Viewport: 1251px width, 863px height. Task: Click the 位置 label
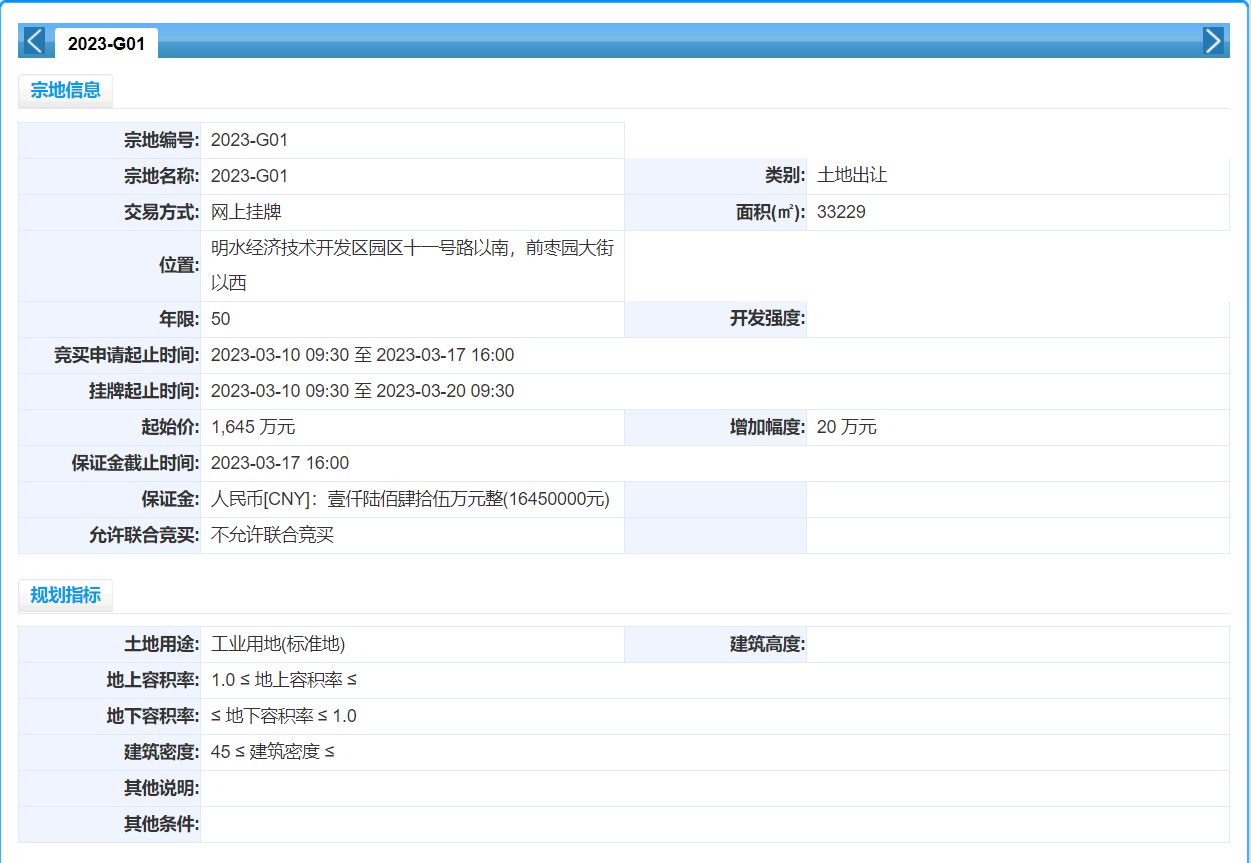[179, 266]
